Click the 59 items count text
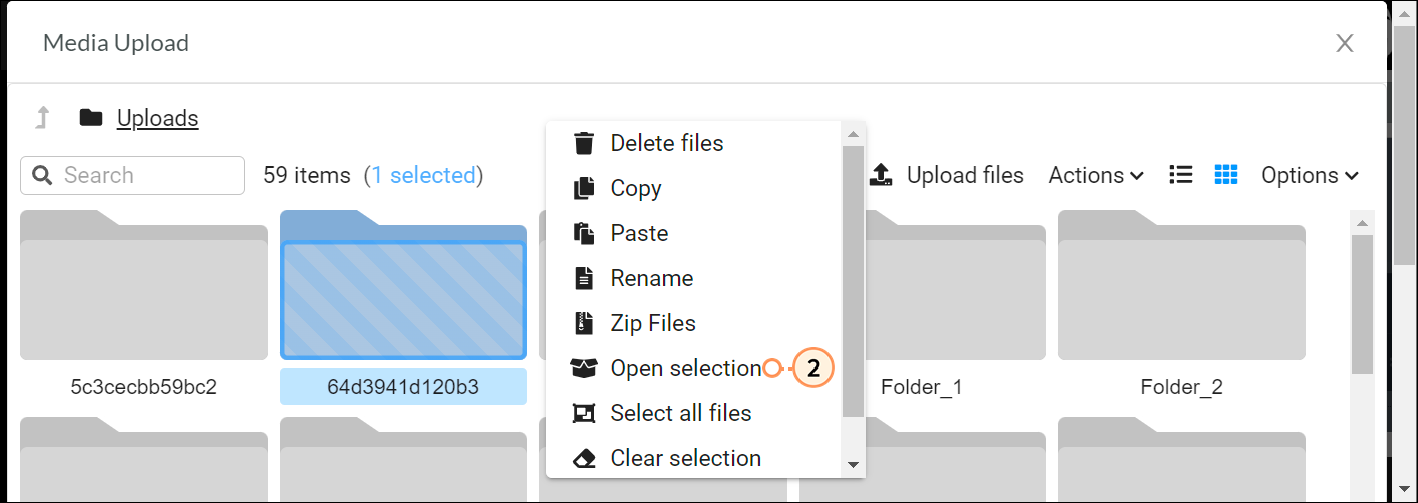Screen dimensions: 1418x503 pos(307,175)
